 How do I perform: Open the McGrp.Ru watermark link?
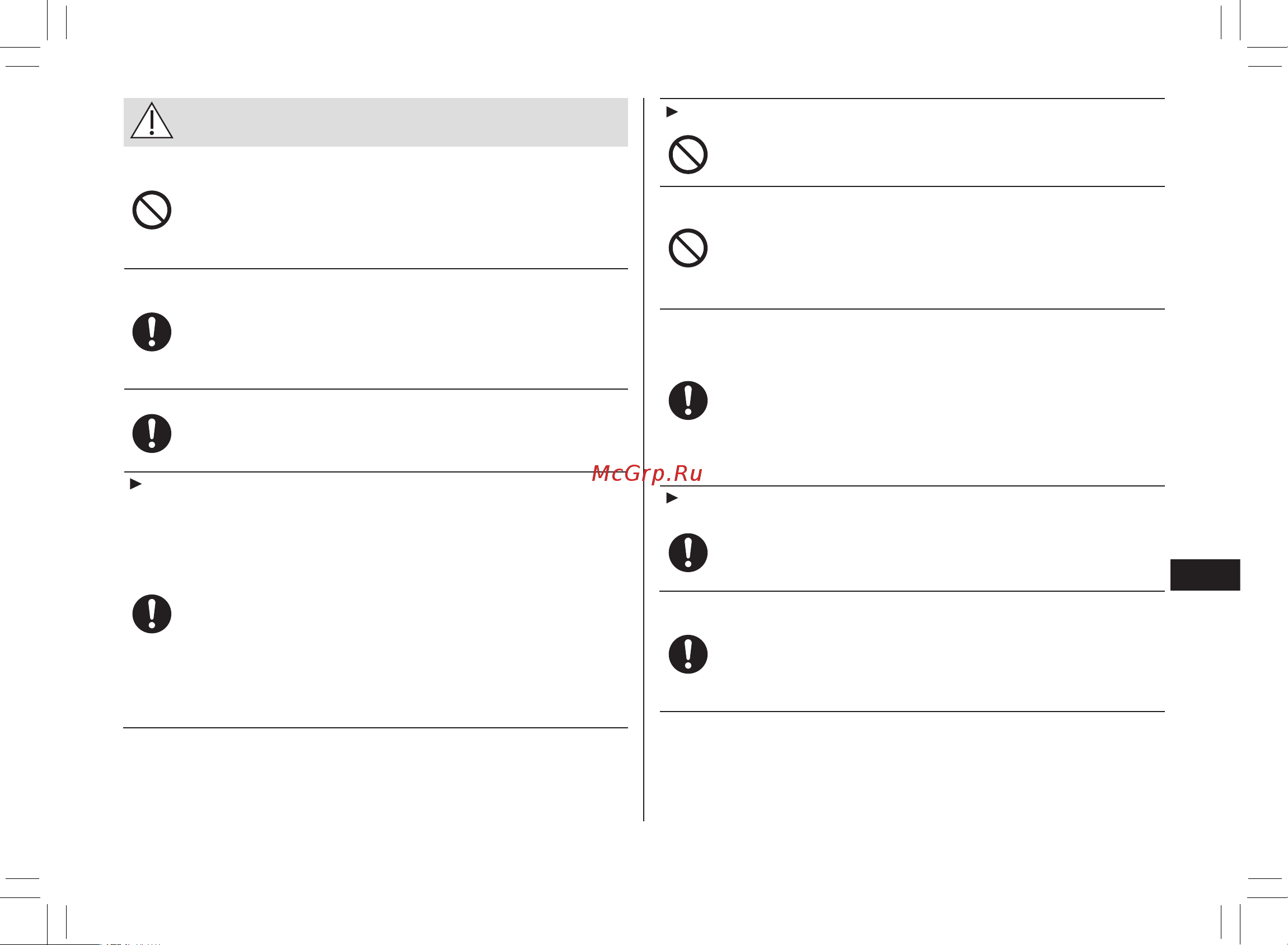point(647,474)
